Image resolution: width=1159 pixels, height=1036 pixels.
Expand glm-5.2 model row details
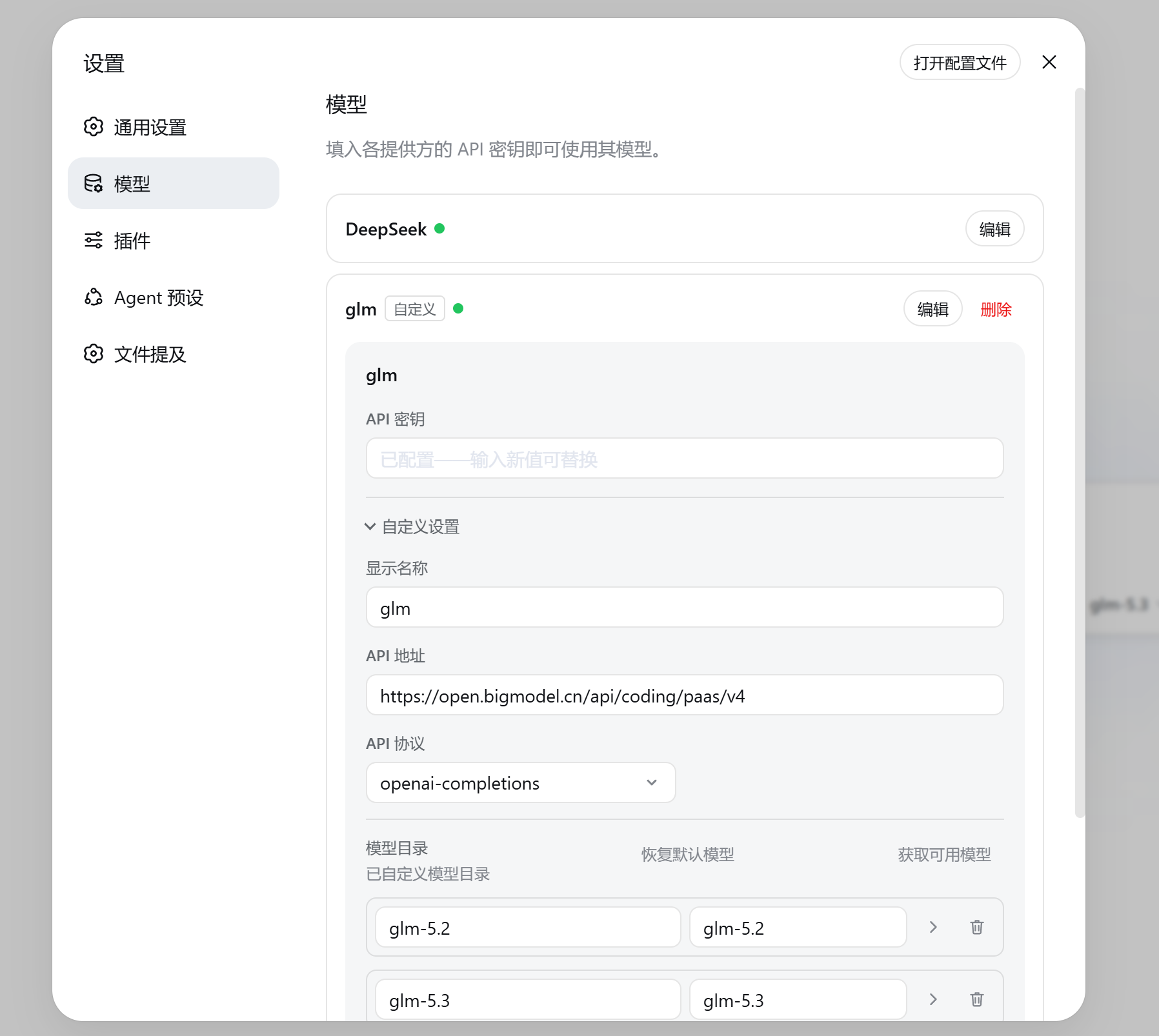coord(933,927)
